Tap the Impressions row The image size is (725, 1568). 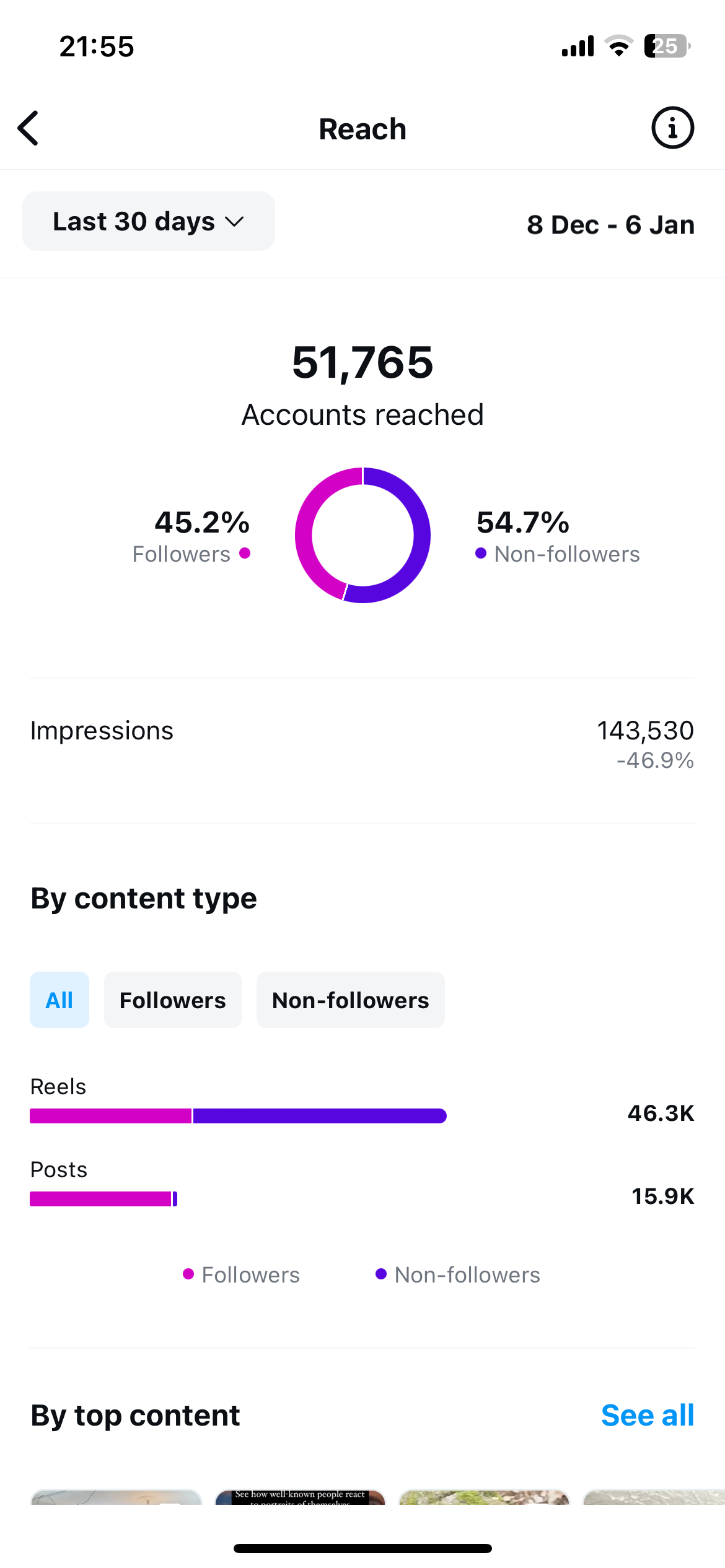[362, 743]
